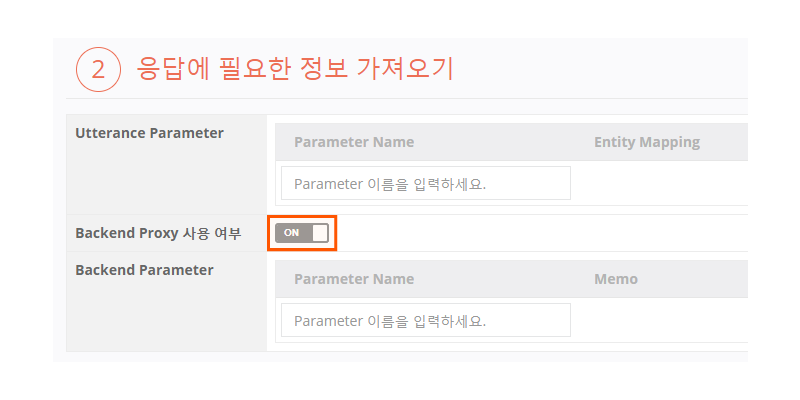The height and width of the screenshot is (400, 800).
Task: Click the Backend Proxy 사용 여부 label
Action: pos(158,233)
